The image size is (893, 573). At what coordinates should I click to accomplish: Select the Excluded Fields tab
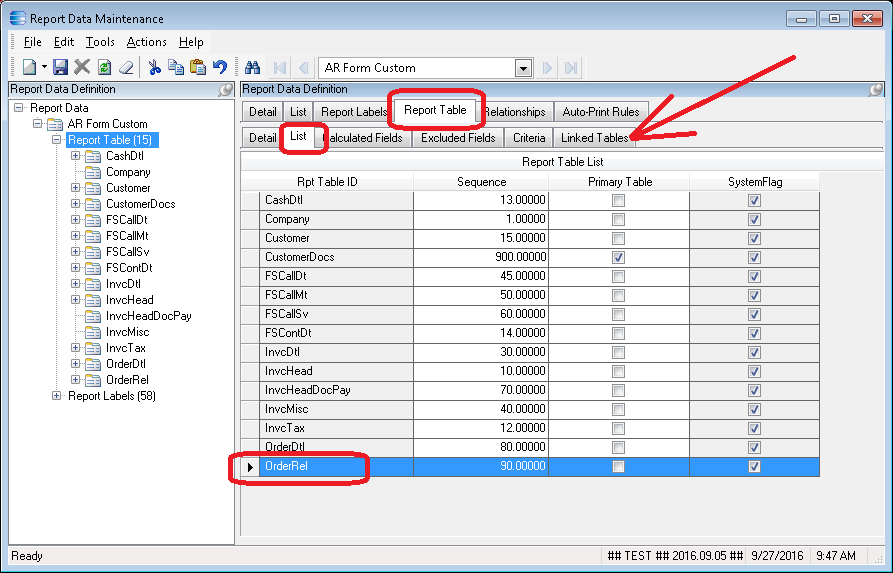pyautogui.click(x=457, y=138)
